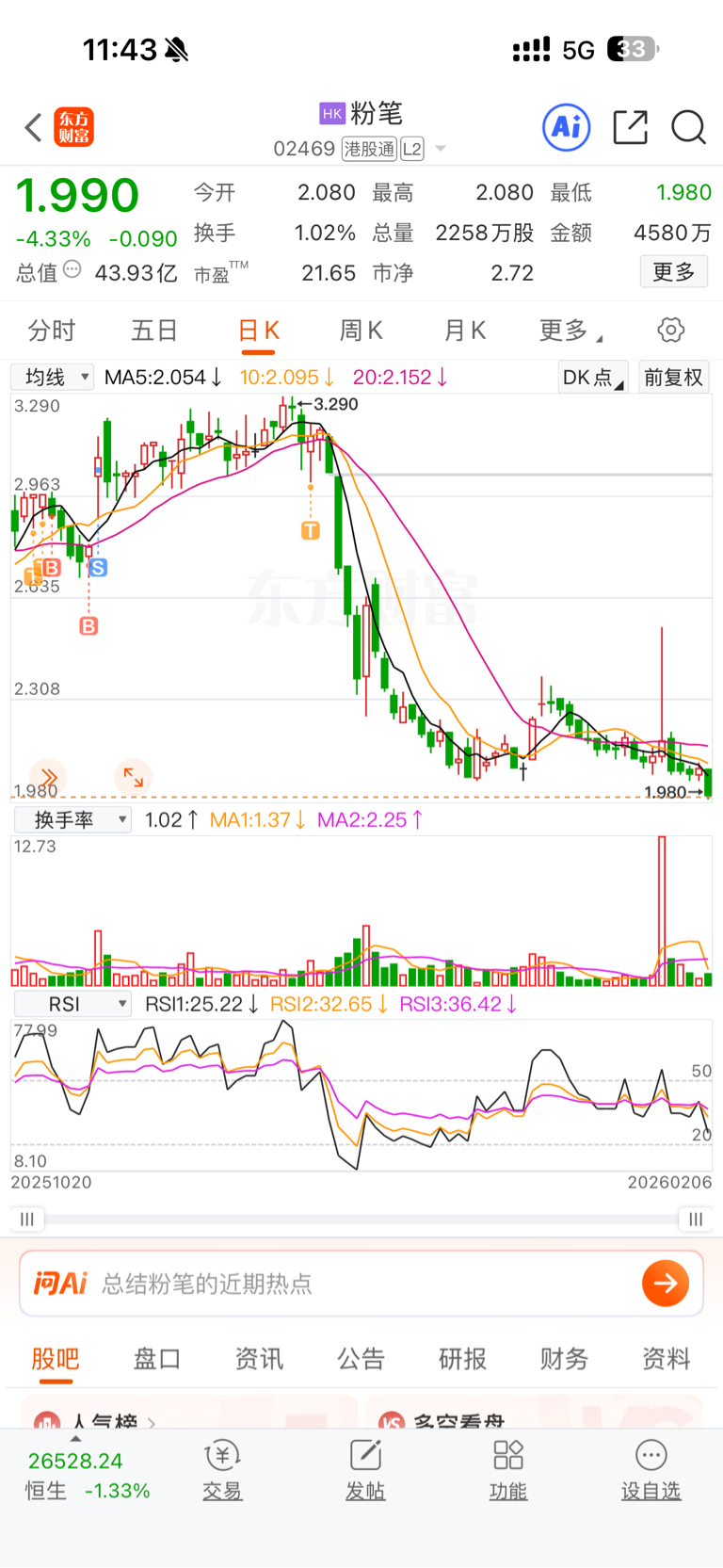Open the 均线 indicator dropdown
This screenshot has width=723, height=1568.
(x=53, y=378)
